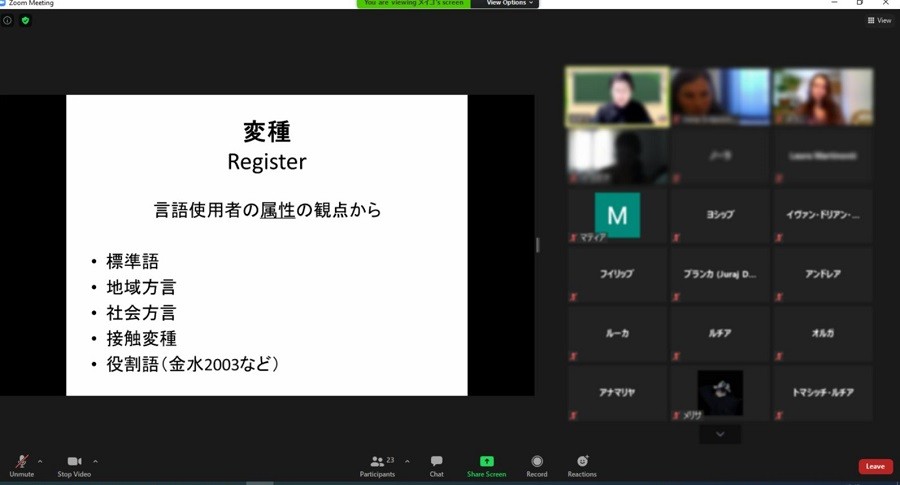Open the View layout menu

tap(879, 20)
